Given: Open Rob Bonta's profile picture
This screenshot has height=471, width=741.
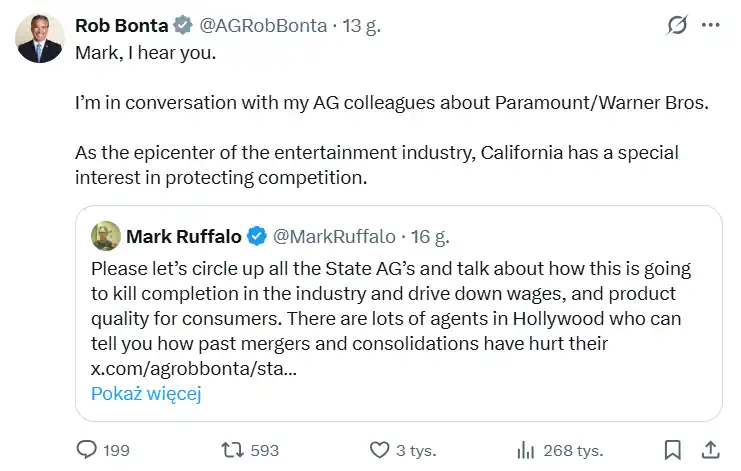Looking at the screenshot, I should click(x=40, y=38).
